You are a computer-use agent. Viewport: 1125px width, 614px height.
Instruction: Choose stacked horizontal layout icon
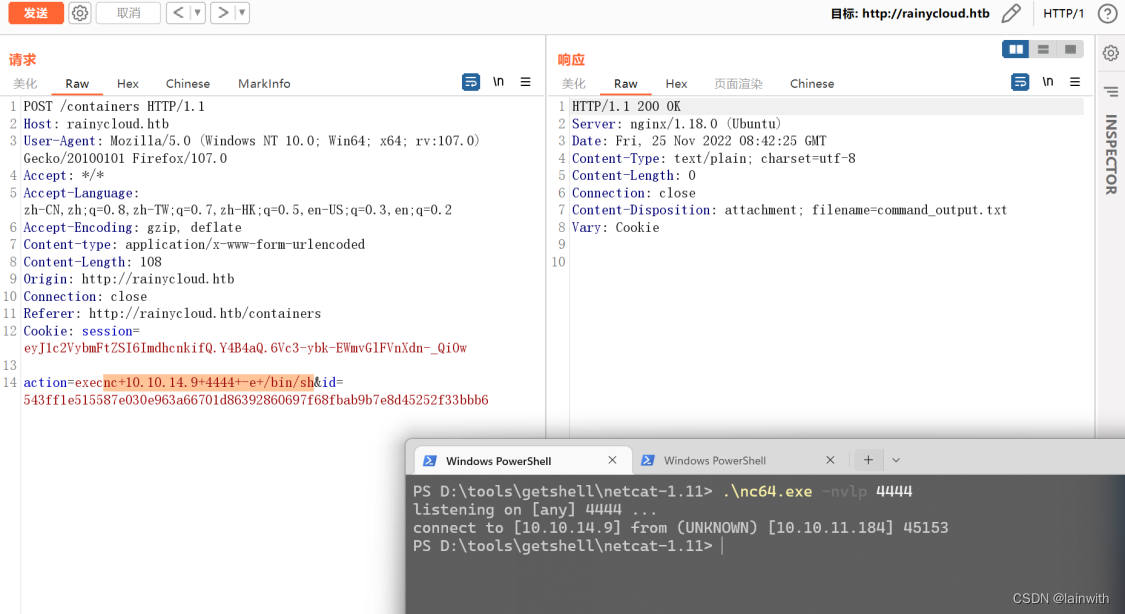click(x=1043, y=49)
